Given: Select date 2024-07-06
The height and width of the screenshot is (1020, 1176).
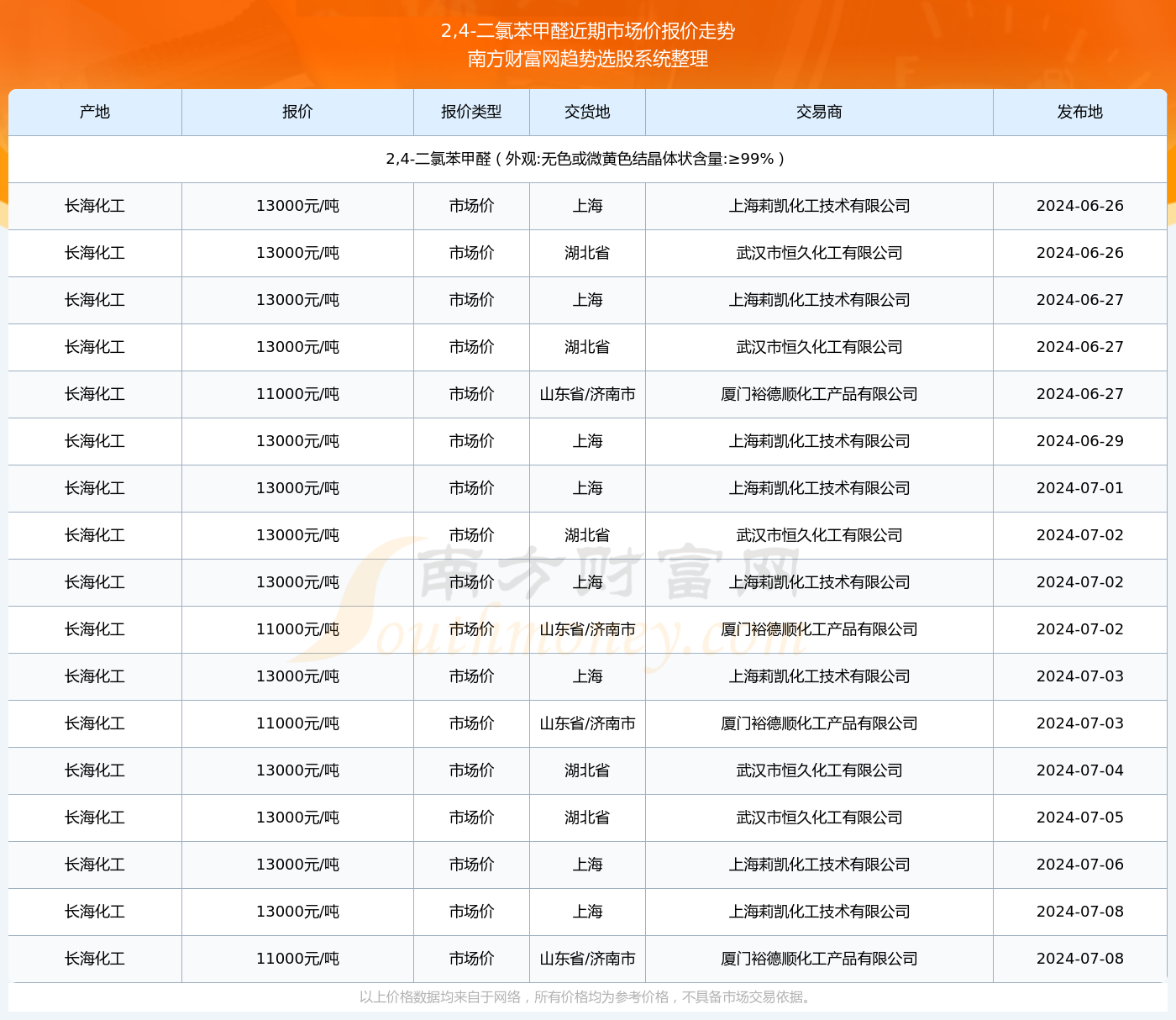Looking at the screenshot, I should tap(1080, 865).
